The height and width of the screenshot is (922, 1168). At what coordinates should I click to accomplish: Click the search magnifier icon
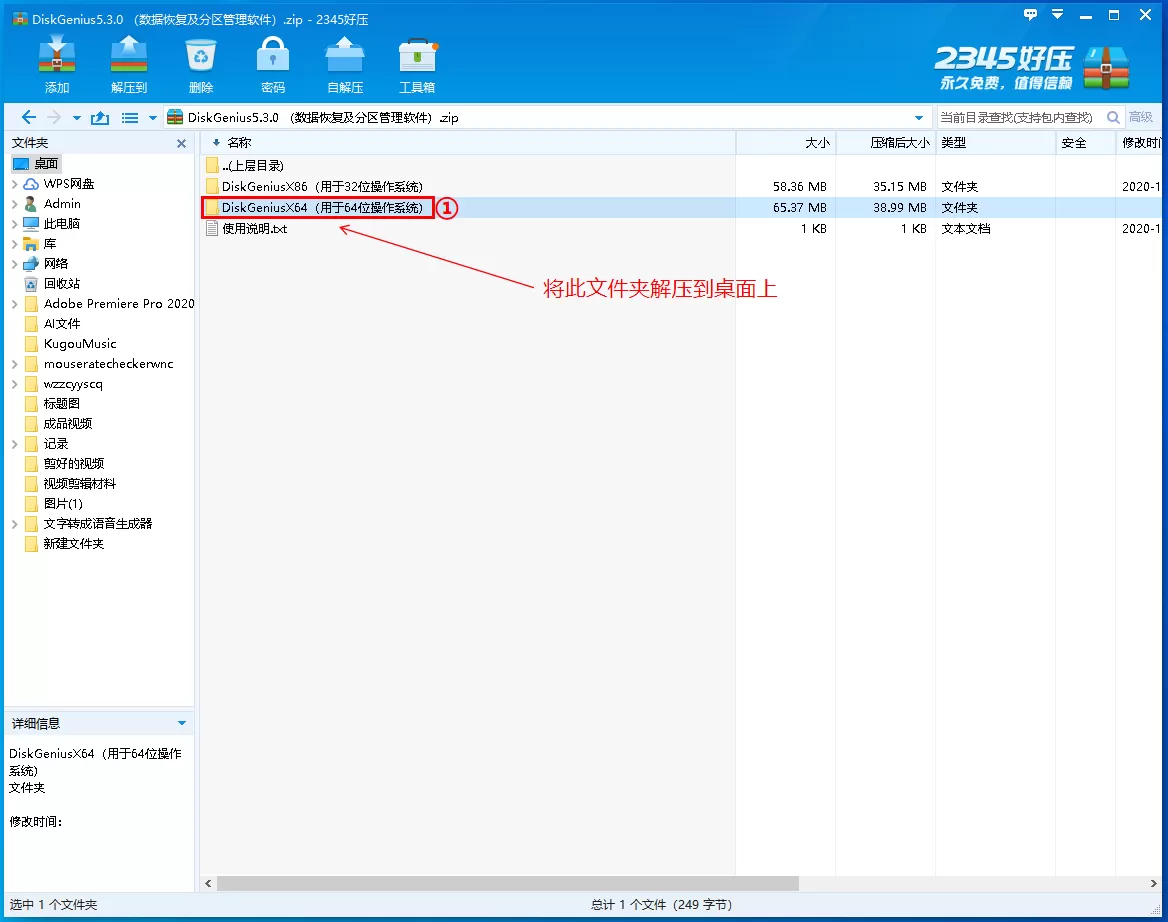tap(1112, 118)
